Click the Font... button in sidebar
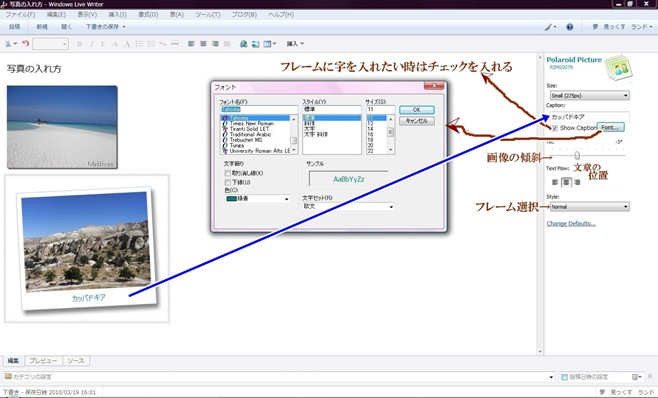 tap(611, 128)
